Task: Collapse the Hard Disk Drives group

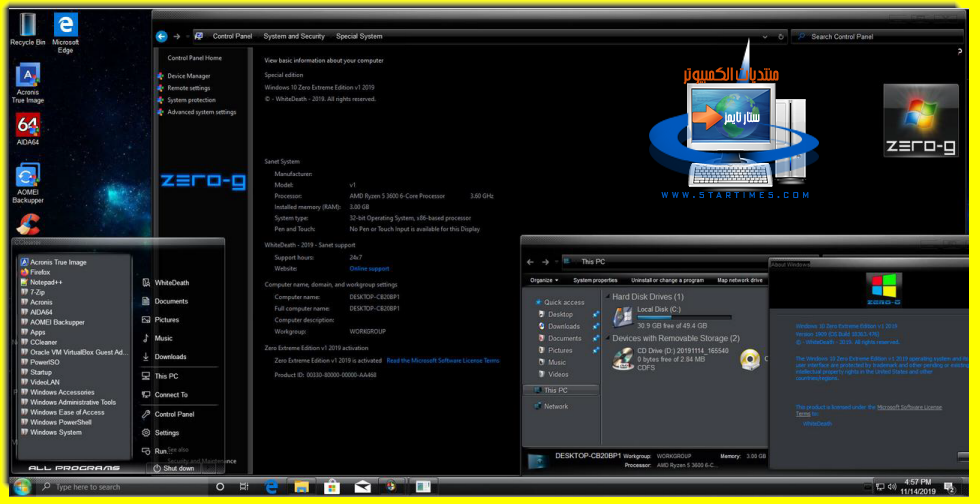Action: 607,296
